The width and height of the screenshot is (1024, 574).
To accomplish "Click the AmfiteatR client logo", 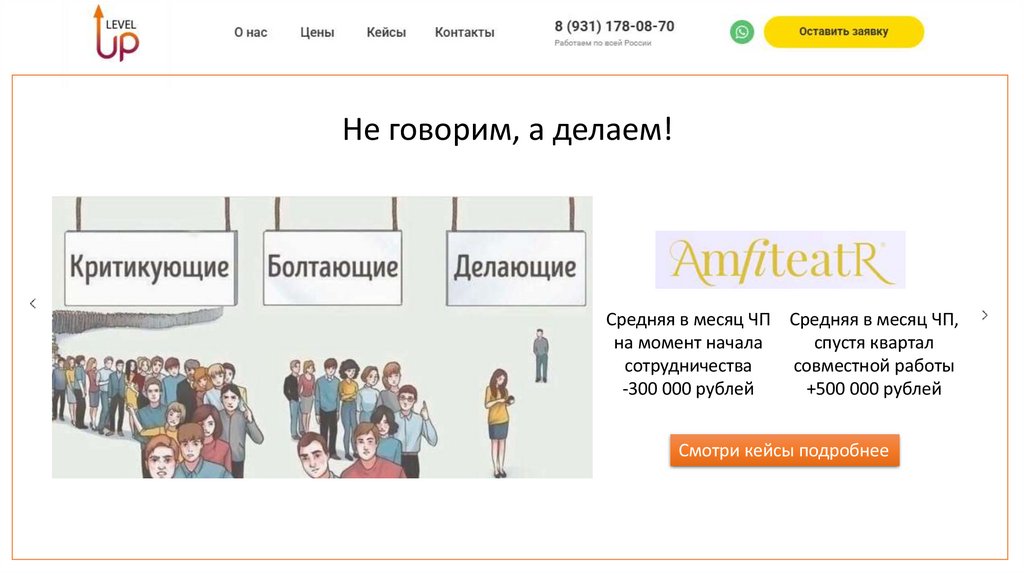I will (x=780, y=259).
